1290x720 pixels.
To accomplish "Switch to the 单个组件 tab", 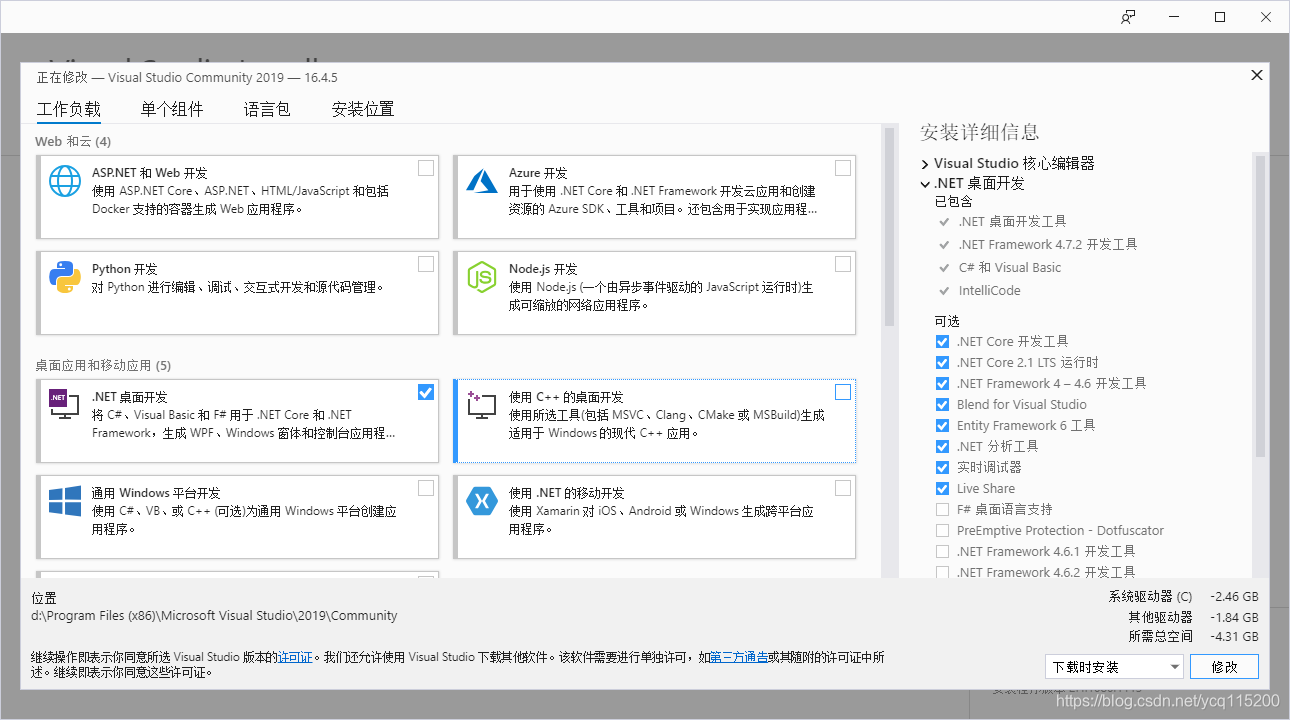I will point(172,109).
